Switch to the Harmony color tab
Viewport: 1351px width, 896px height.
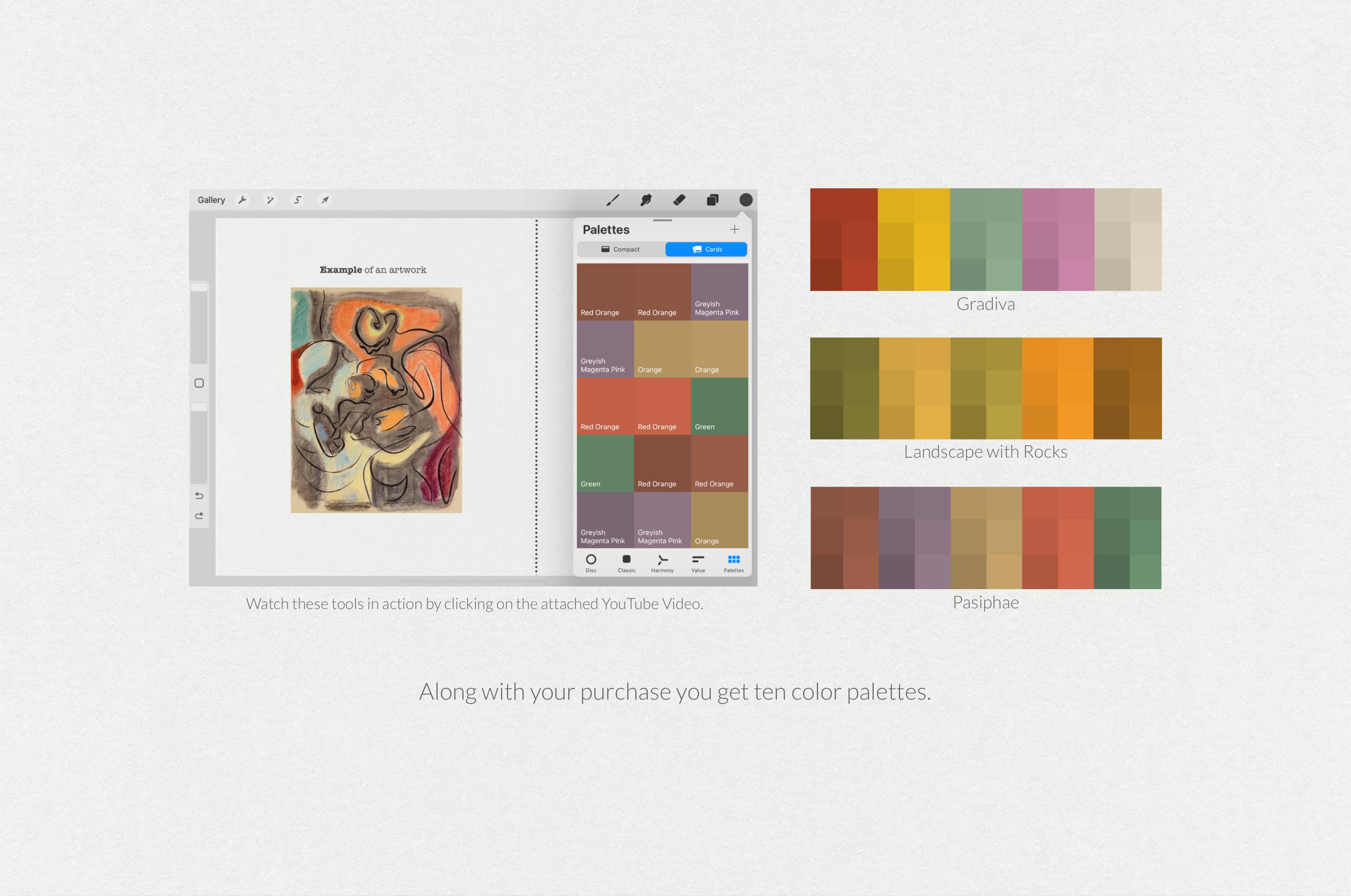click(x=662, y=563)
